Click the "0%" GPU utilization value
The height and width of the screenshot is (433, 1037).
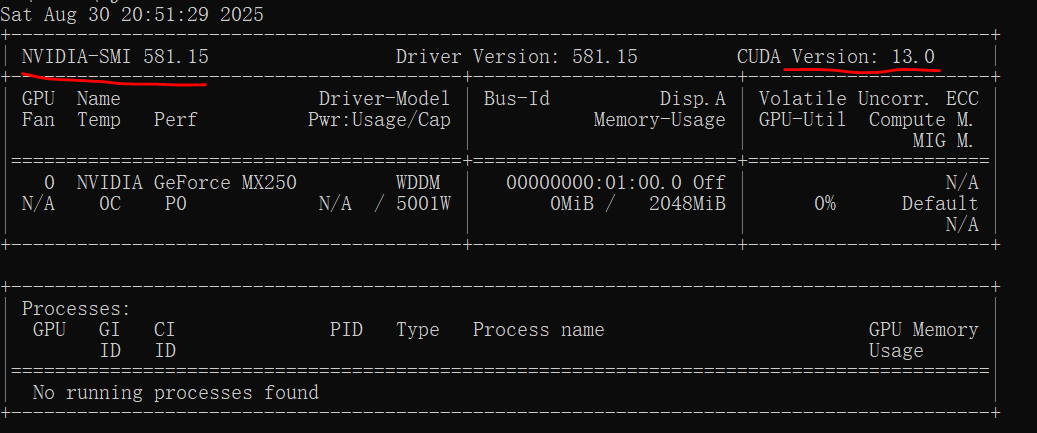click(x=825, y=204)
